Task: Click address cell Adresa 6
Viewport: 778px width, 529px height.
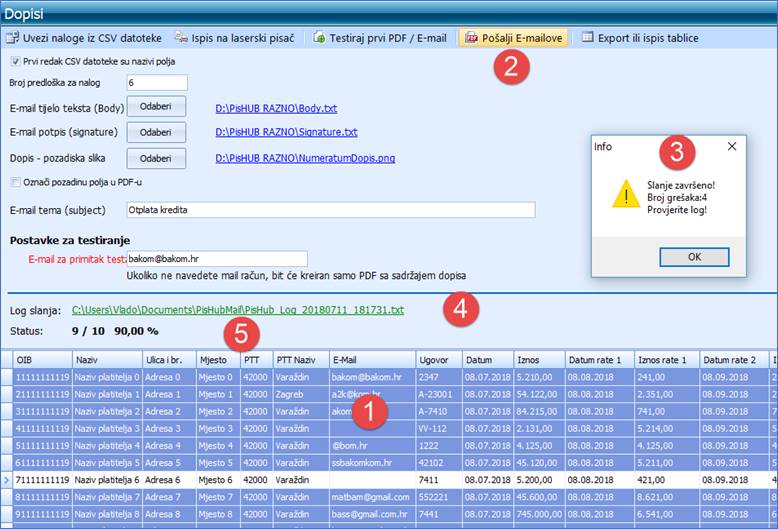Action: tap(169, 480)
